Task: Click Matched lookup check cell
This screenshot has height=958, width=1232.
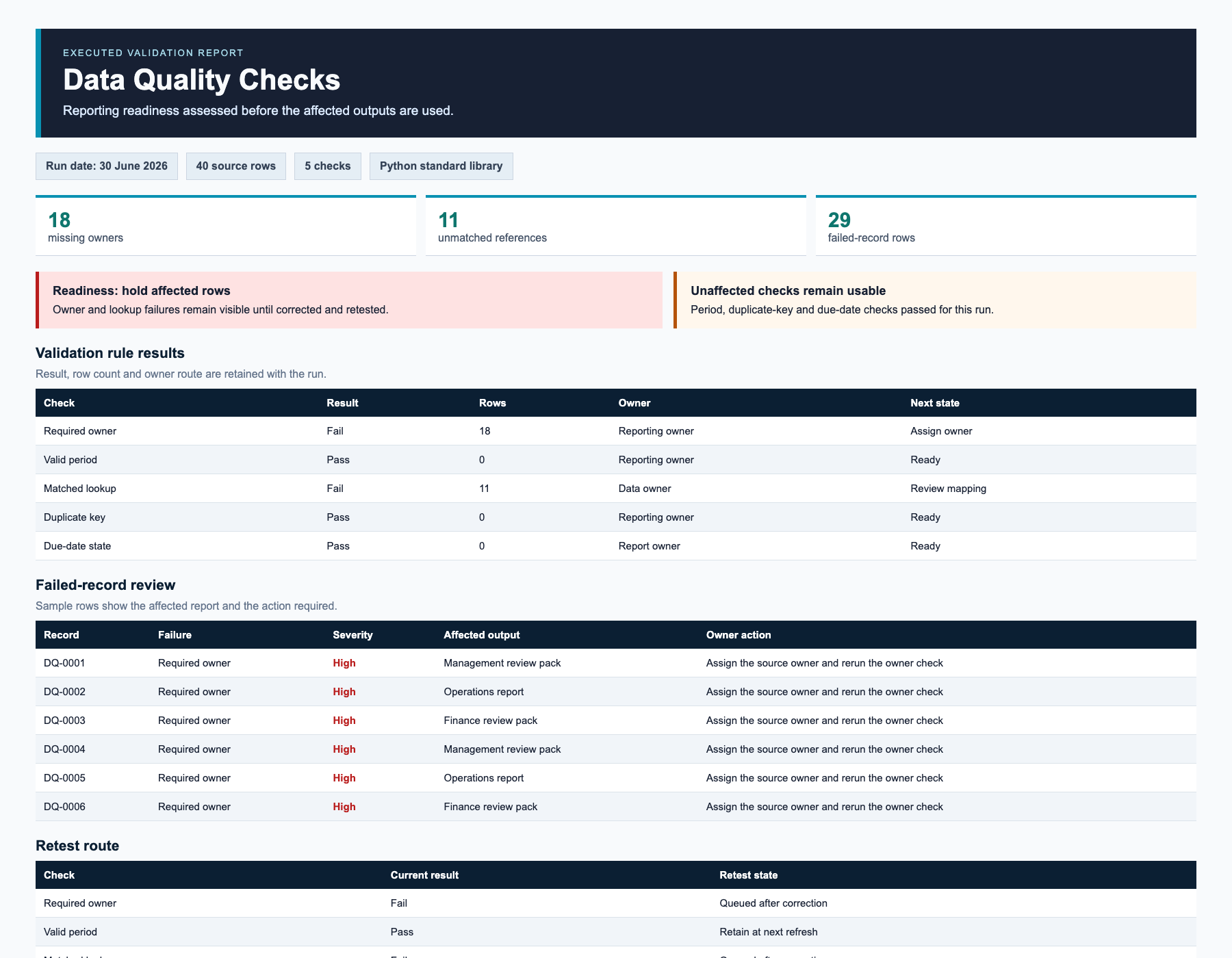Action: click(80, 489)
